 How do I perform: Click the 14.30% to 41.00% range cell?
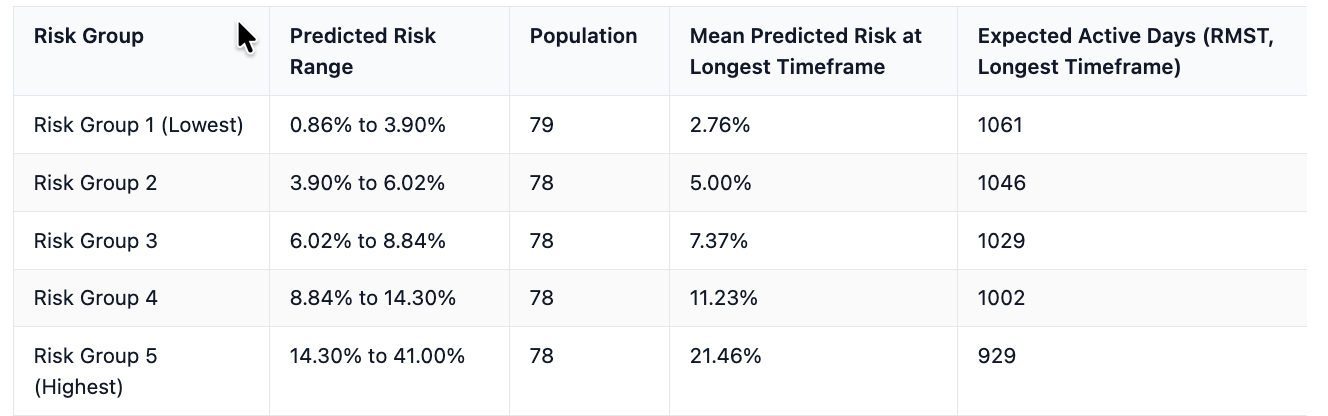pyautogui.click(x=377, y=356)
